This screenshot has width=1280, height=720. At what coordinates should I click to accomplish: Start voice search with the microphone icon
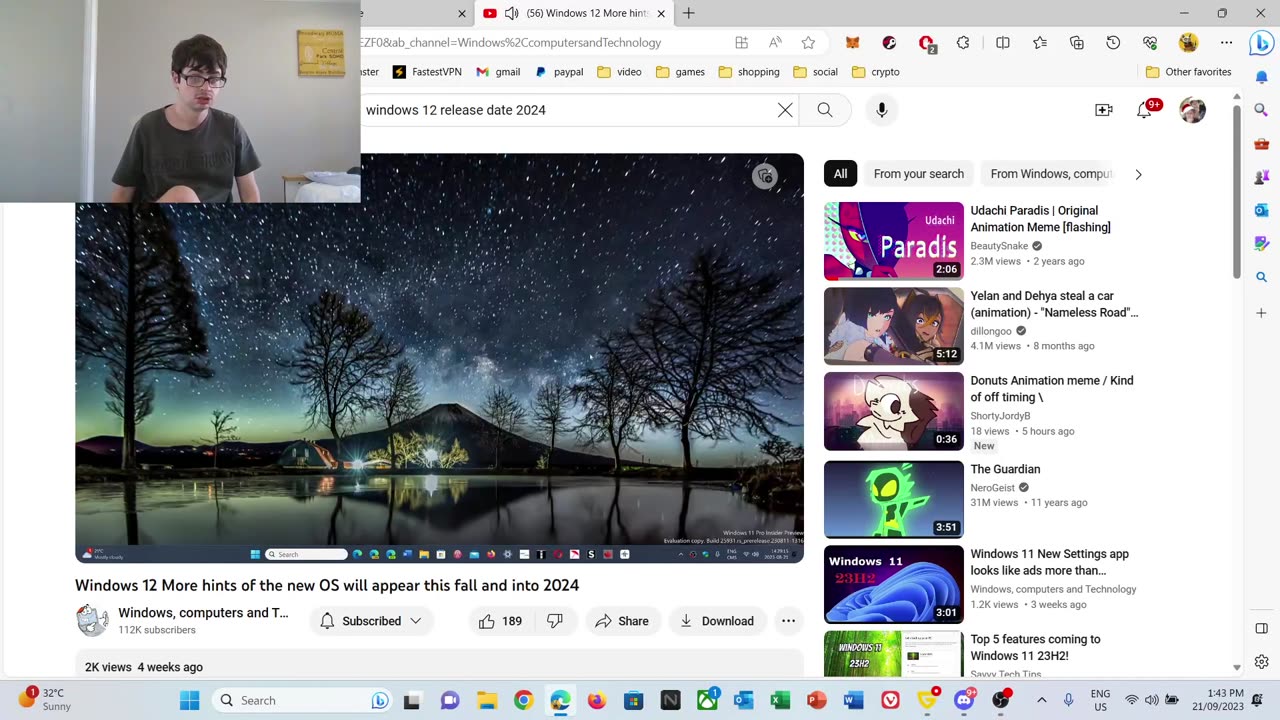pyautogui.click(x=881, y=110)
